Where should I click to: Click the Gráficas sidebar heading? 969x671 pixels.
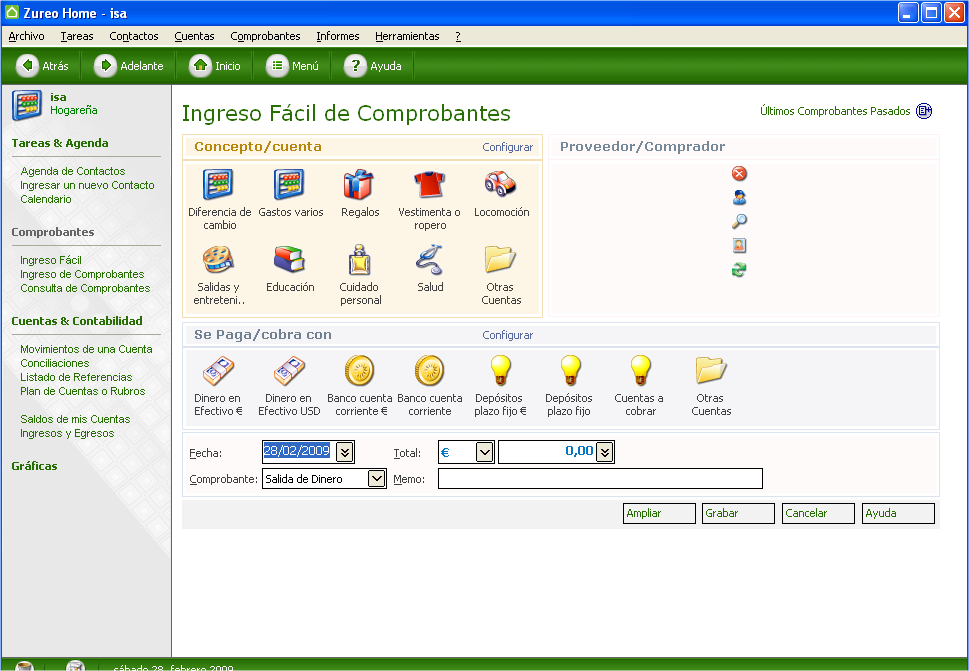(x=35, y=466)
